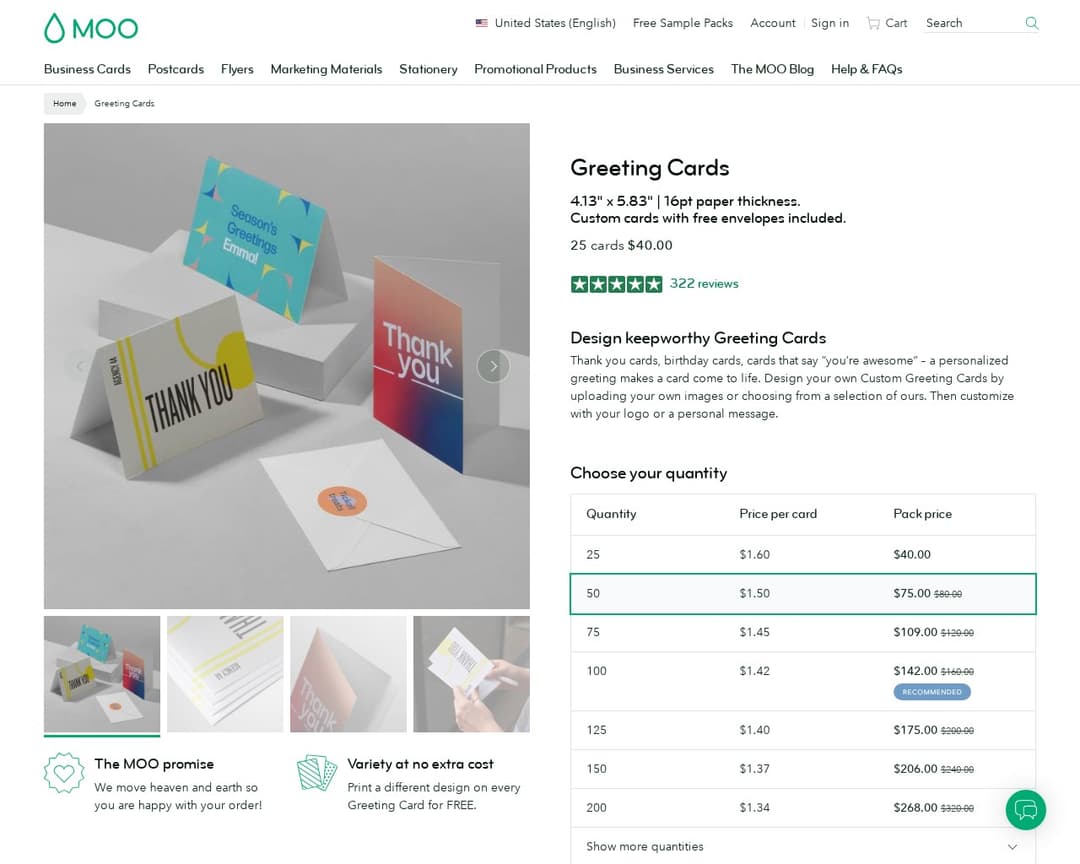
Task: Open the Promotional Products menu
Action: 535,69
